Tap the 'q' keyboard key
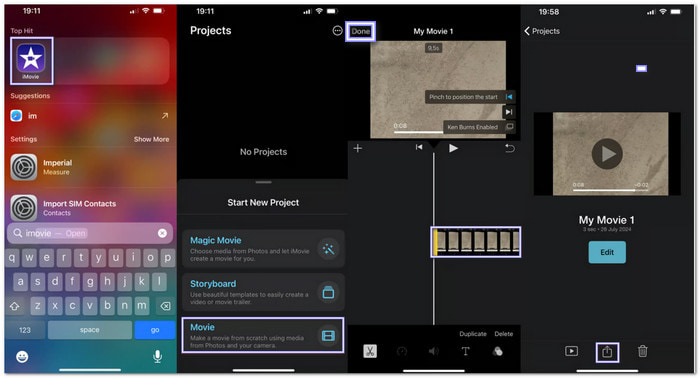This screenshot has width=700, height=378. tap(12, 258)
